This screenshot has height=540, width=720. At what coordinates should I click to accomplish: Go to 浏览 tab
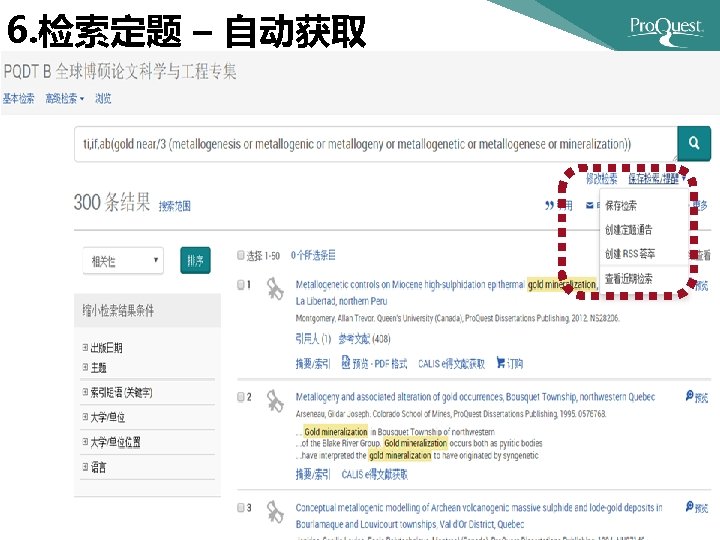click(103, 98)
